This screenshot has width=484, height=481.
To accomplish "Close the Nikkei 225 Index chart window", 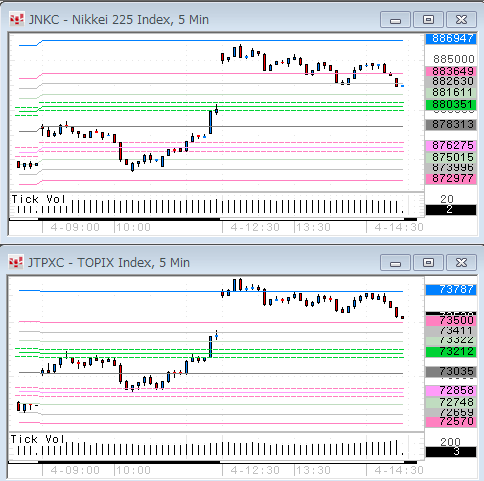I will (461, 20).
